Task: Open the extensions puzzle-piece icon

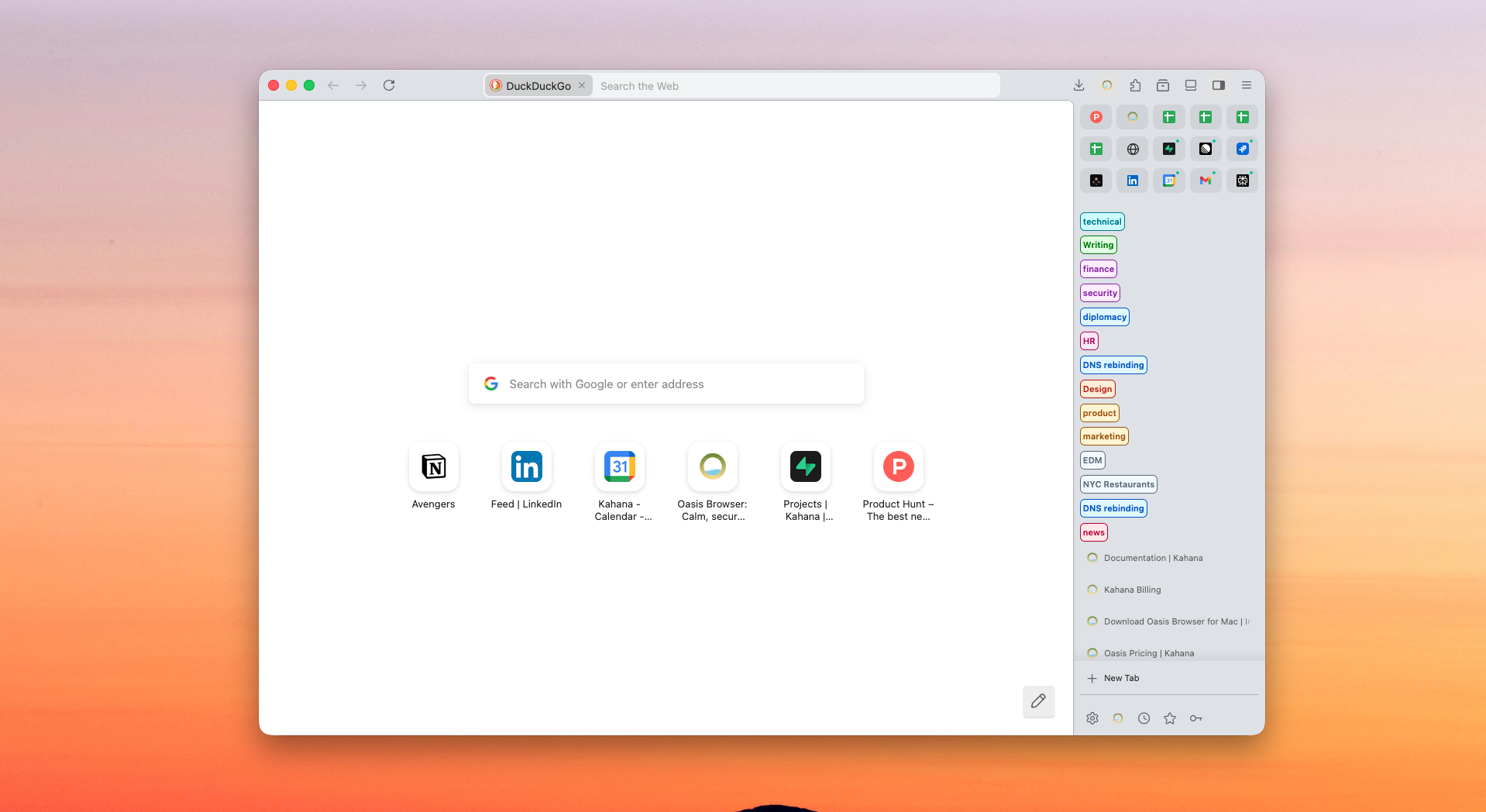Action: point(1135,85)
